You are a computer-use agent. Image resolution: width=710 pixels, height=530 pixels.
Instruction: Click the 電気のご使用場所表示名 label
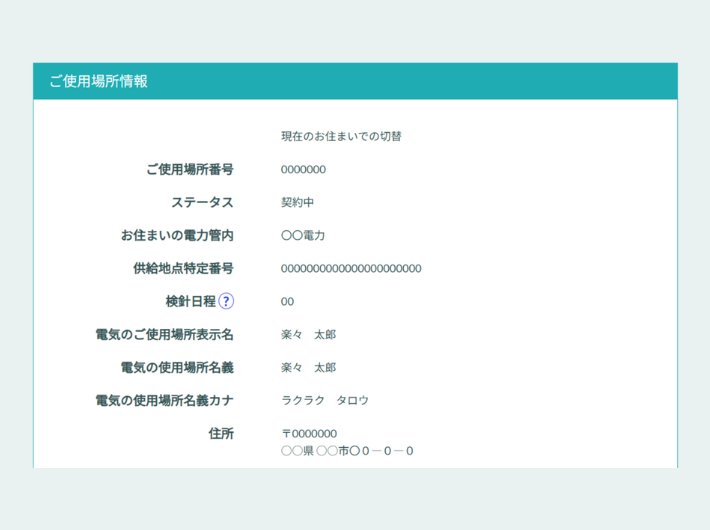[164, 335]
